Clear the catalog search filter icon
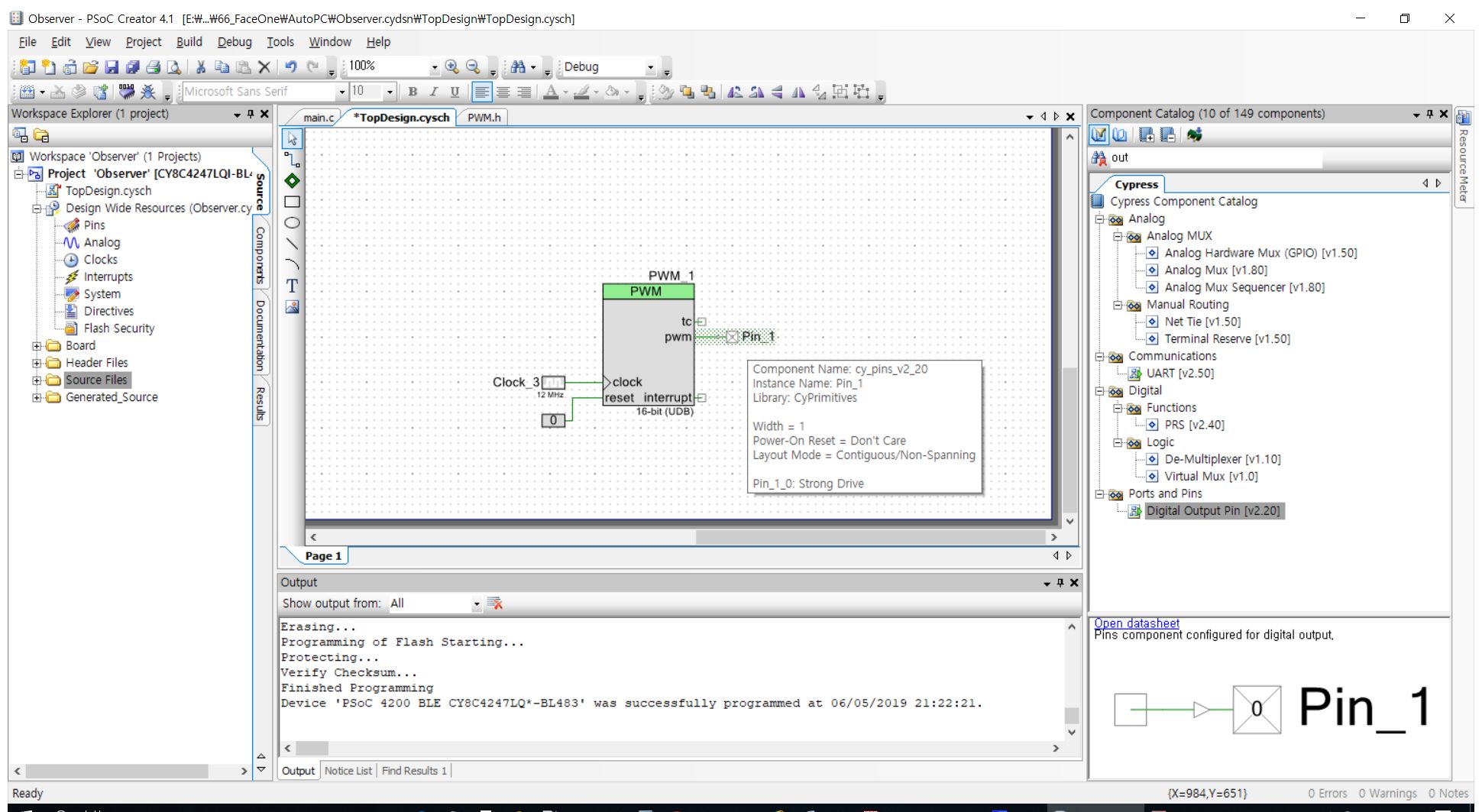Image resolution: width=1482 pixels, height=812 pixels. coord(1099,158)
